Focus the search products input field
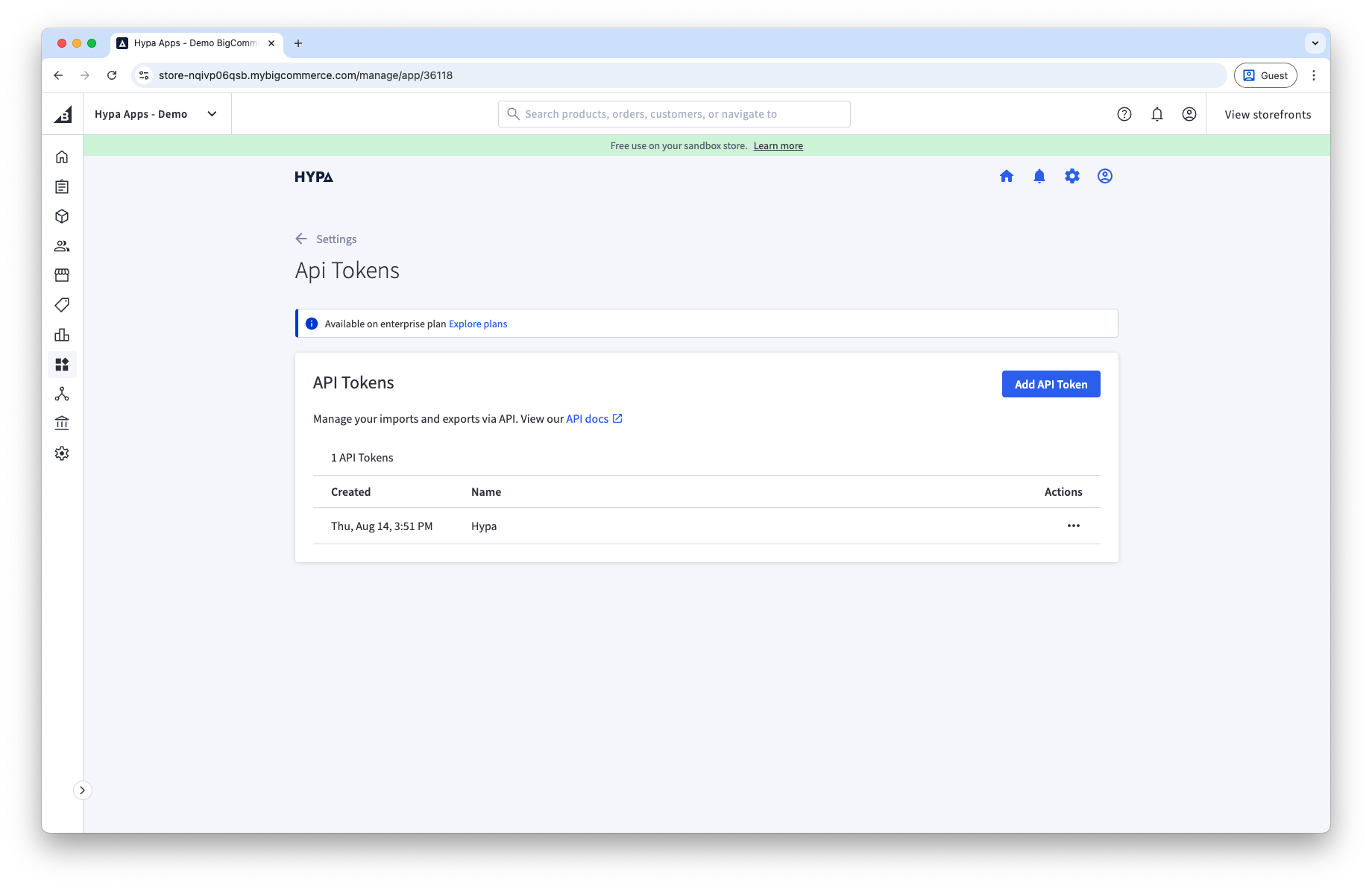Screen dimensions: 1372x888 [674, 114]
